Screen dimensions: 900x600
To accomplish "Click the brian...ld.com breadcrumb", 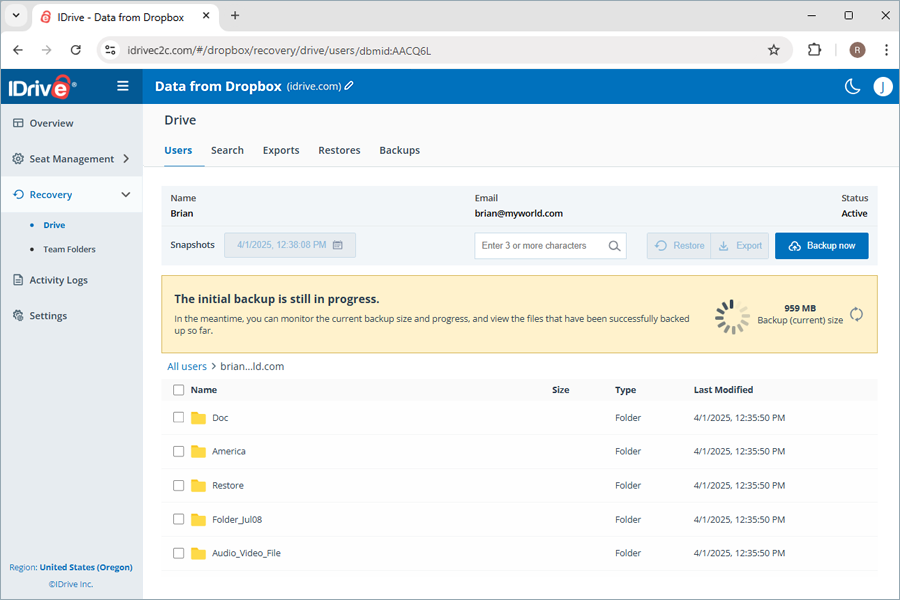I will click(x=252, y=366).
